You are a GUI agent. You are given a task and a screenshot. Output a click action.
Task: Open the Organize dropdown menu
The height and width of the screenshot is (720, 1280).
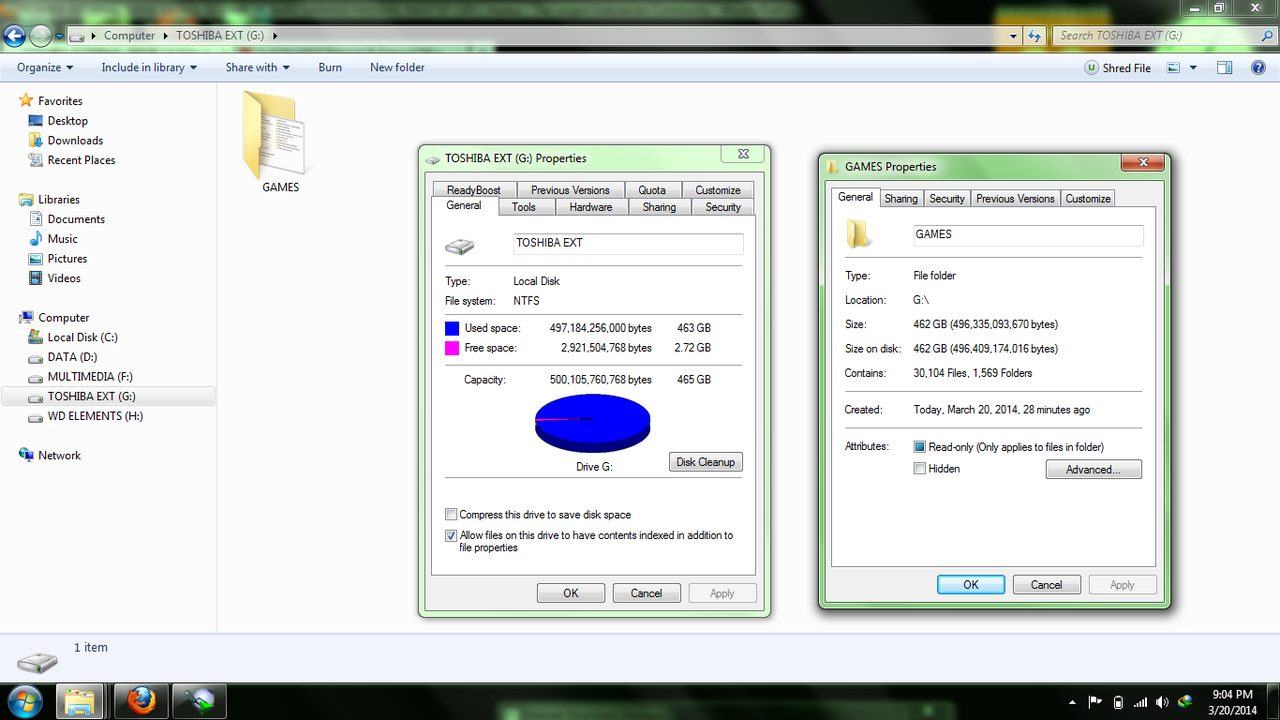[x=46, y=68]
